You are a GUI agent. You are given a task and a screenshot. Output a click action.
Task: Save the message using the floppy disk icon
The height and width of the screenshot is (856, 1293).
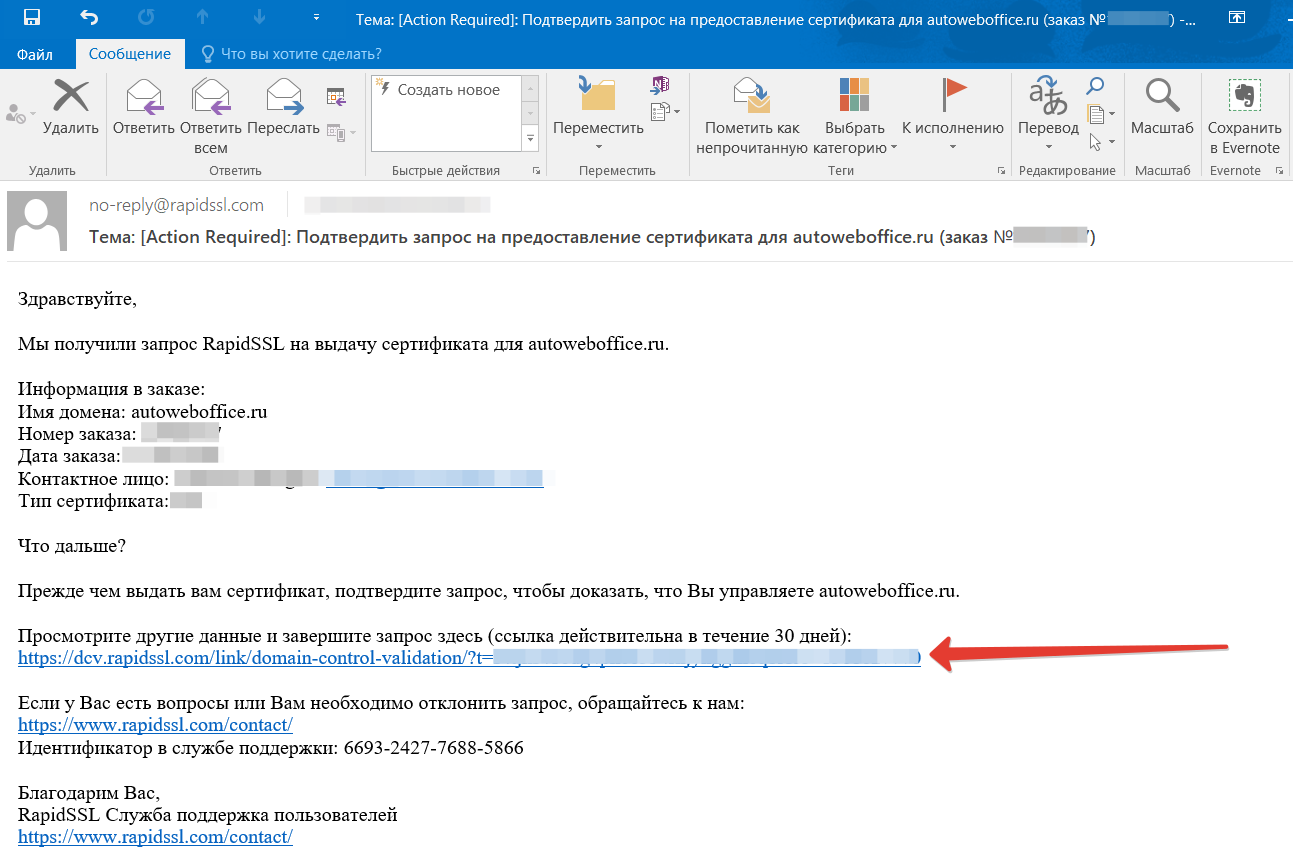31,17
